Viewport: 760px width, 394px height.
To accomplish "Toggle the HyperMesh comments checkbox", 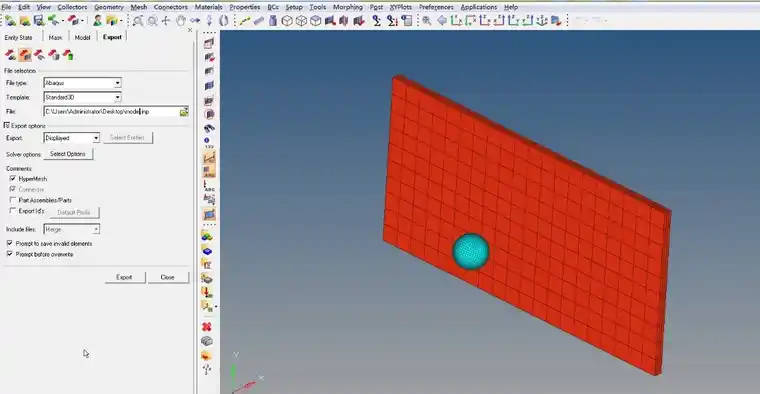I will pos(13,179).
